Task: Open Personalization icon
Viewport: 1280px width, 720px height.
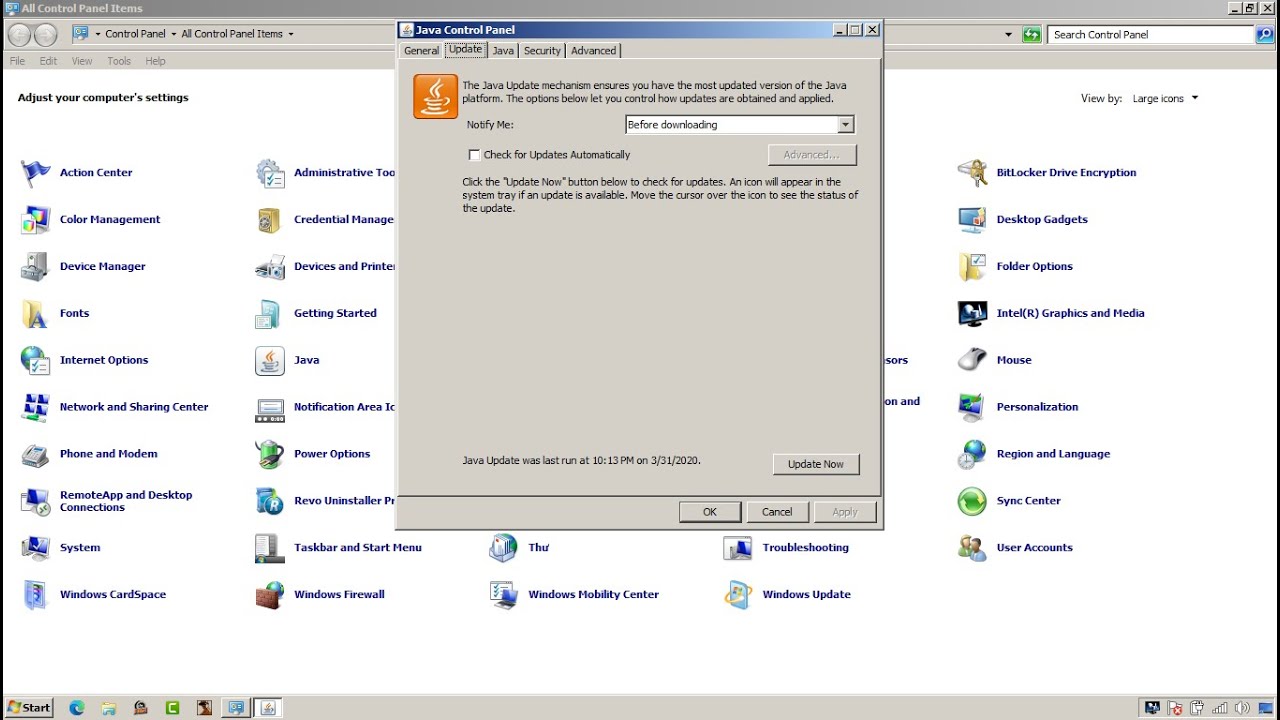Action: point(972,408)
